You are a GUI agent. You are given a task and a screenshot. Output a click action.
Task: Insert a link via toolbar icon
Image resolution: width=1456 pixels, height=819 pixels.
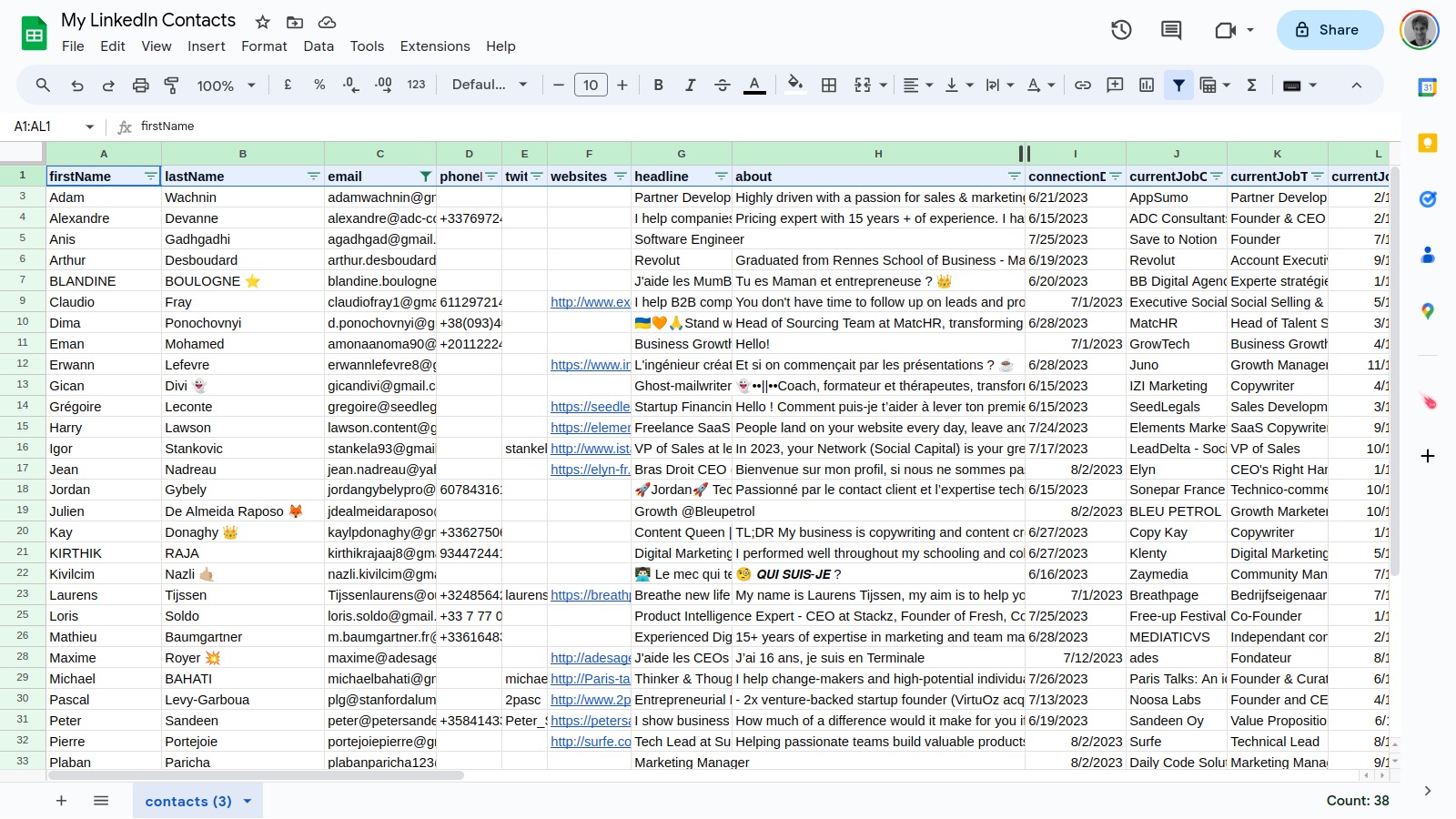[x=1083, y=85]
